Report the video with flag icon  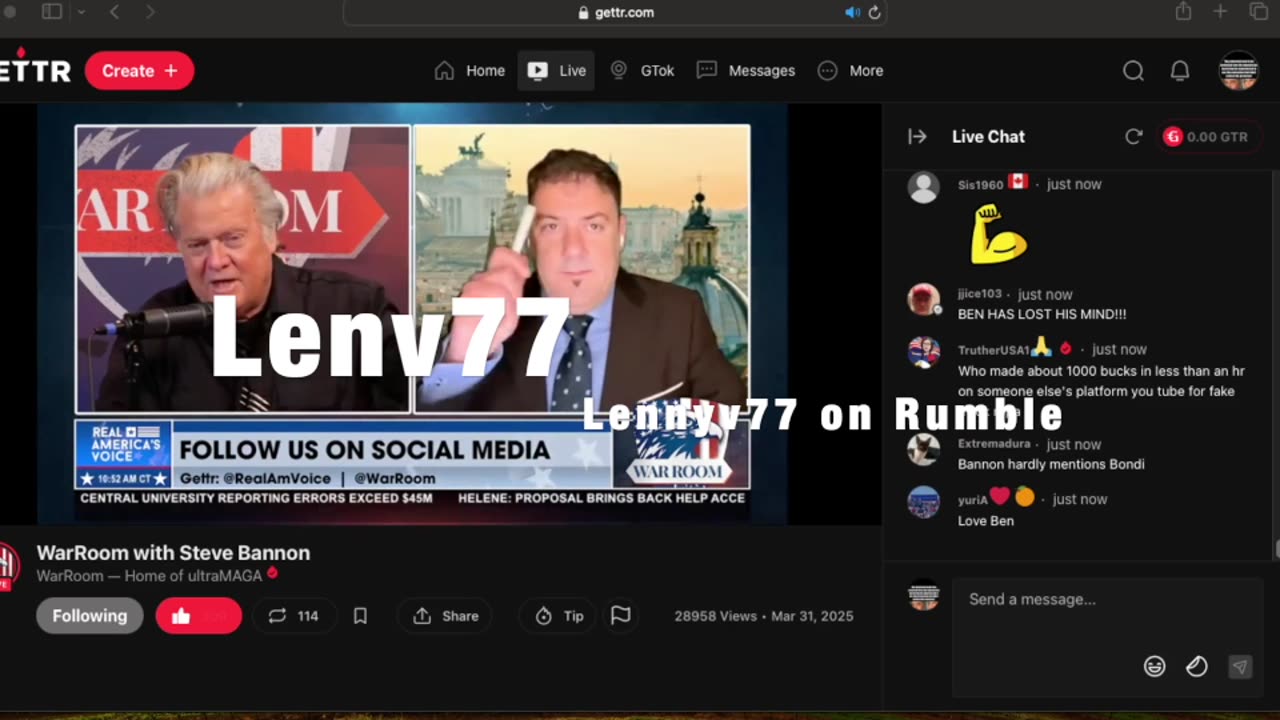pos(621,616)
